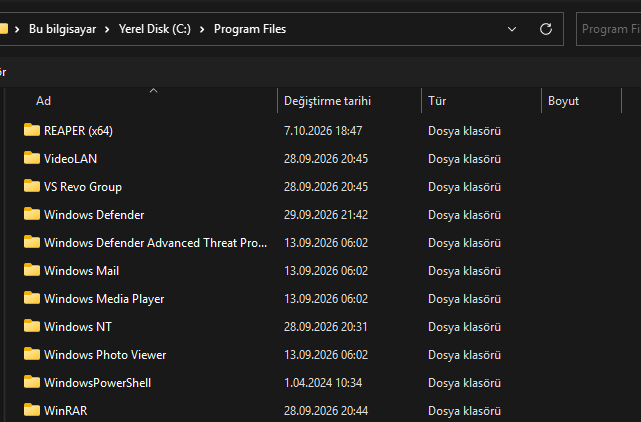Click the VS Revo Group folder icon
The width and height of the screenshot is (641, 422).
pos(31,186)
